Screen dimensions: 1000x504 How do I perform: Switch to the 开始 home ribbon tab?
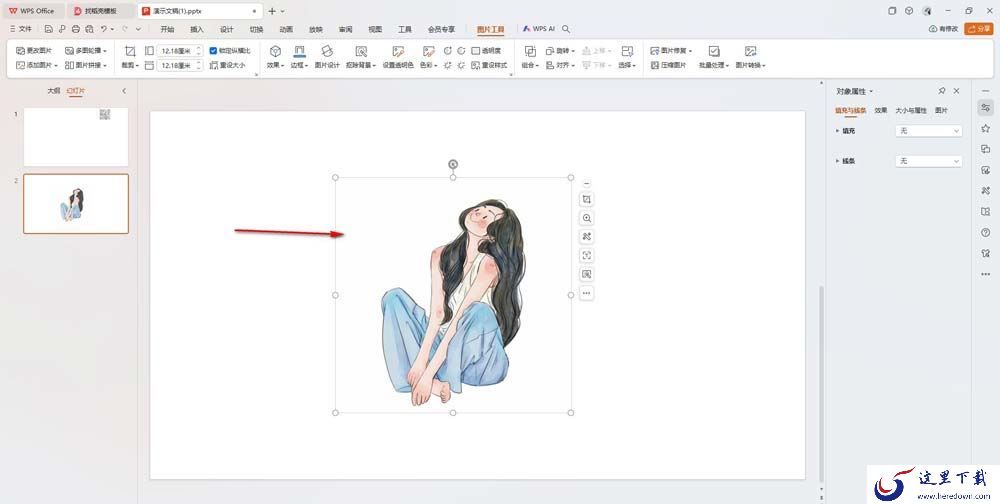[x=167, y=29]
